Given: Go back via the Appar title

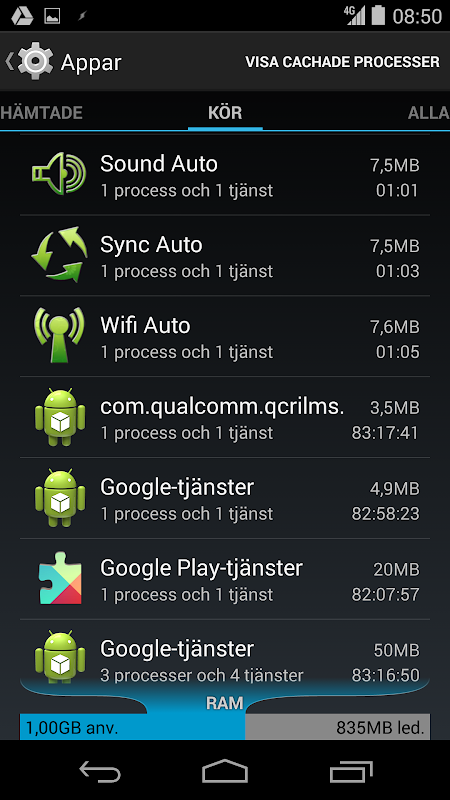Looking at the screenshot, I should click(91, 62).
